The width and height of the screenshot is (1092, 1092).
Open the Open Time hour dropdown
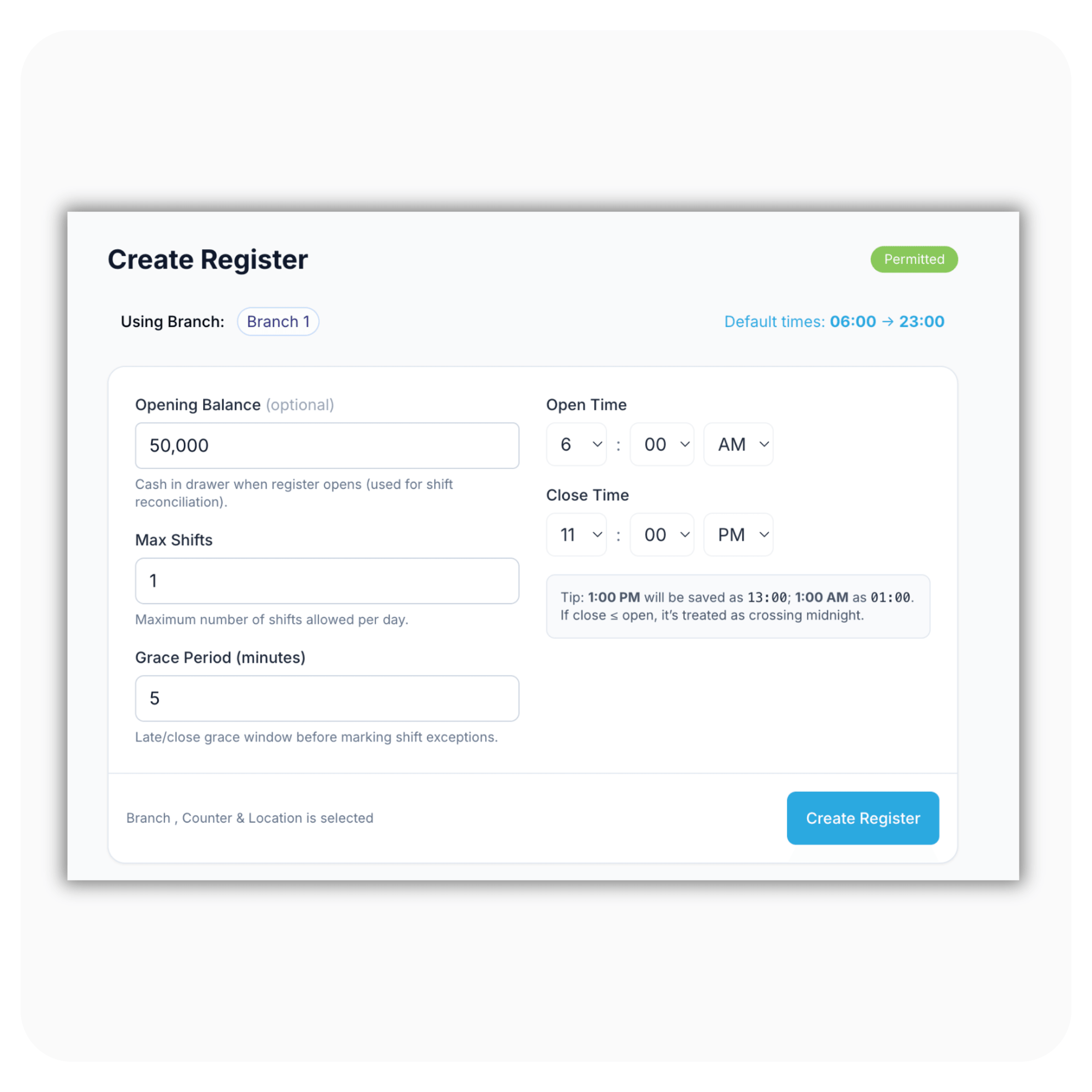click(x=576, y=444)
